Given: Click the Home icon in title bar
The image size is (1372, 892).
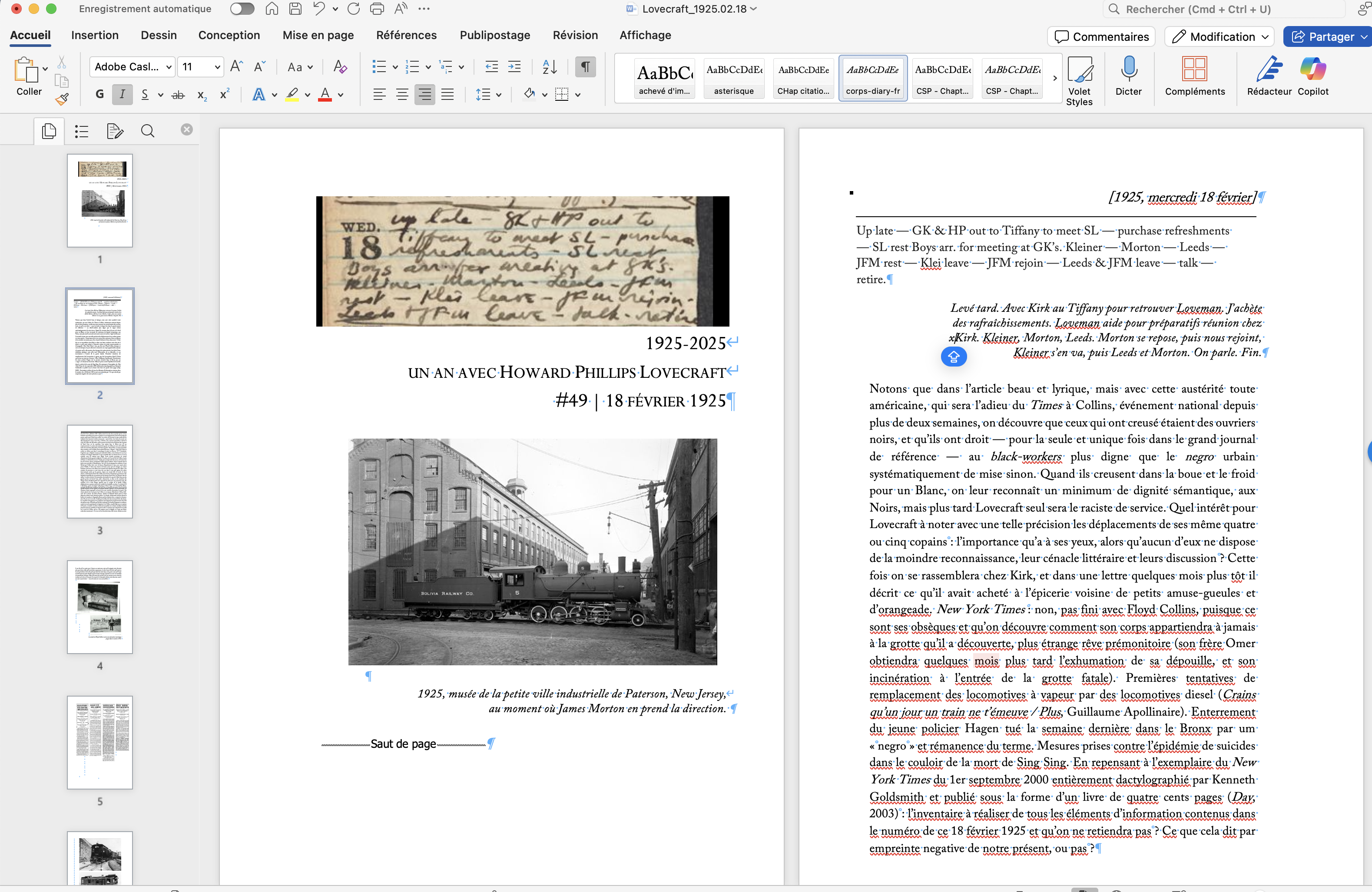Looking at the screenshot, I should coord(272,9).
